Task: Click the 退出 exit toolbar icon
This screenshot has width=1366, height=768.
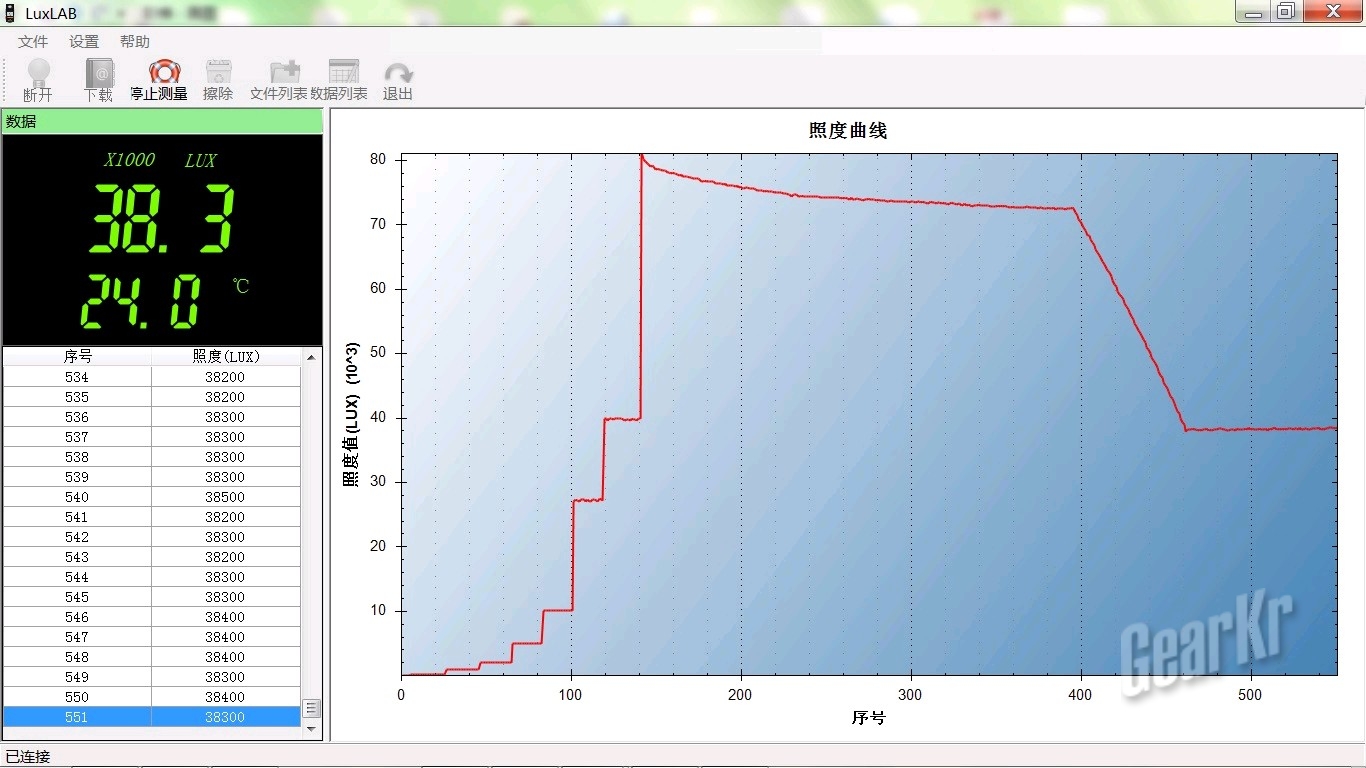Action: 398,74
